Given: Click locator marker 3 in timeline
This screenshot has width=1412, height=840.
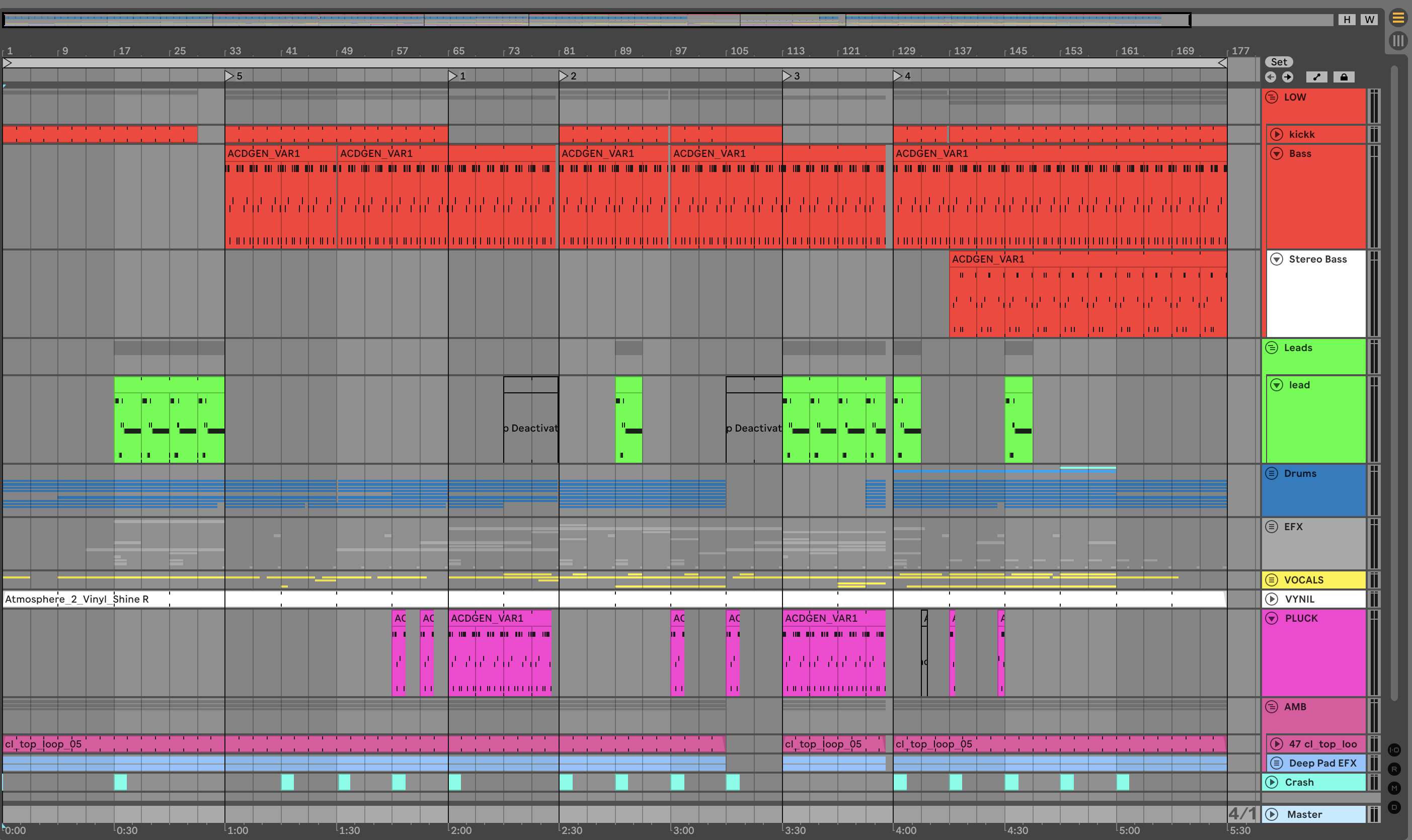Looking at the screenshot, I should click(787, 76).
